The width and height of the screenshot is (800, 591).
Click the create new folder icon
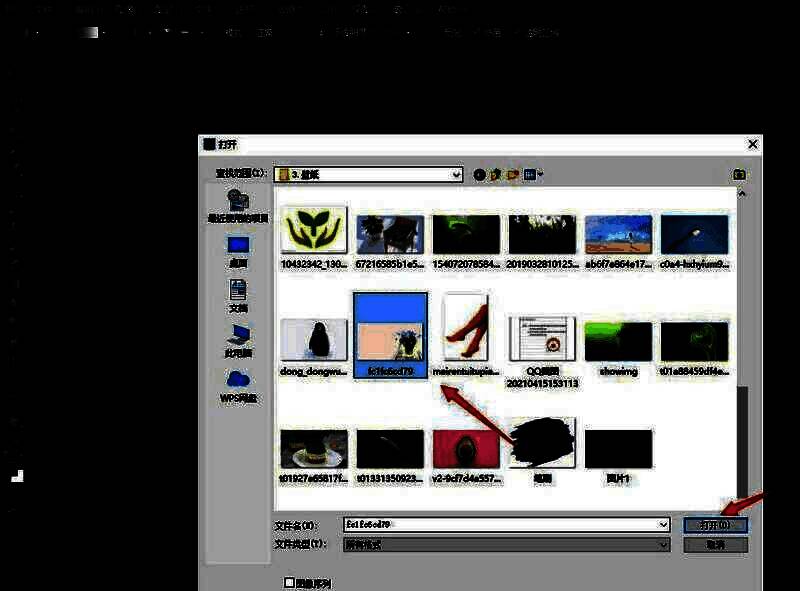pos(513,175)
